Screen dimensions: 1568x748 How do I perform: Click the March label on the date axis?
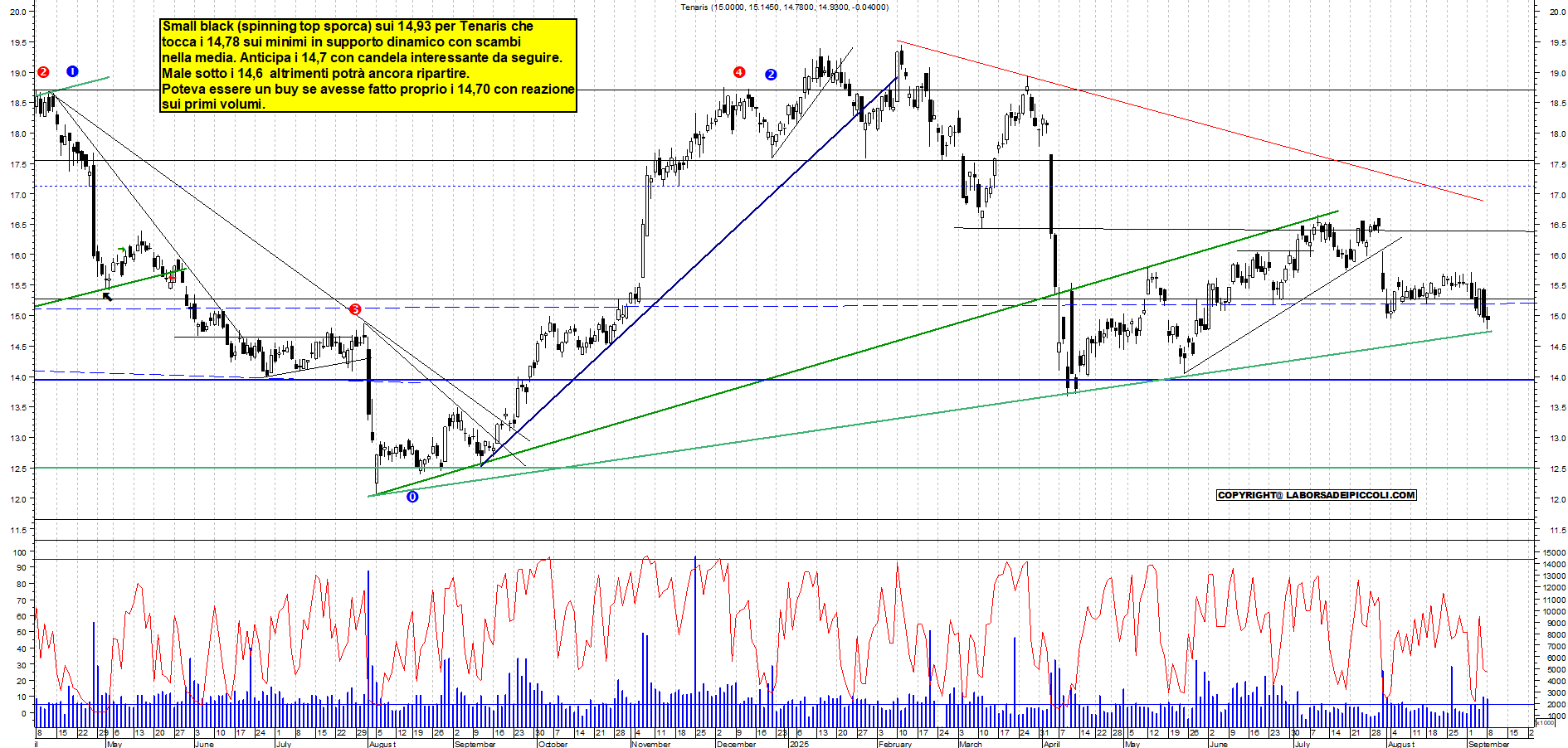(971, 744)
